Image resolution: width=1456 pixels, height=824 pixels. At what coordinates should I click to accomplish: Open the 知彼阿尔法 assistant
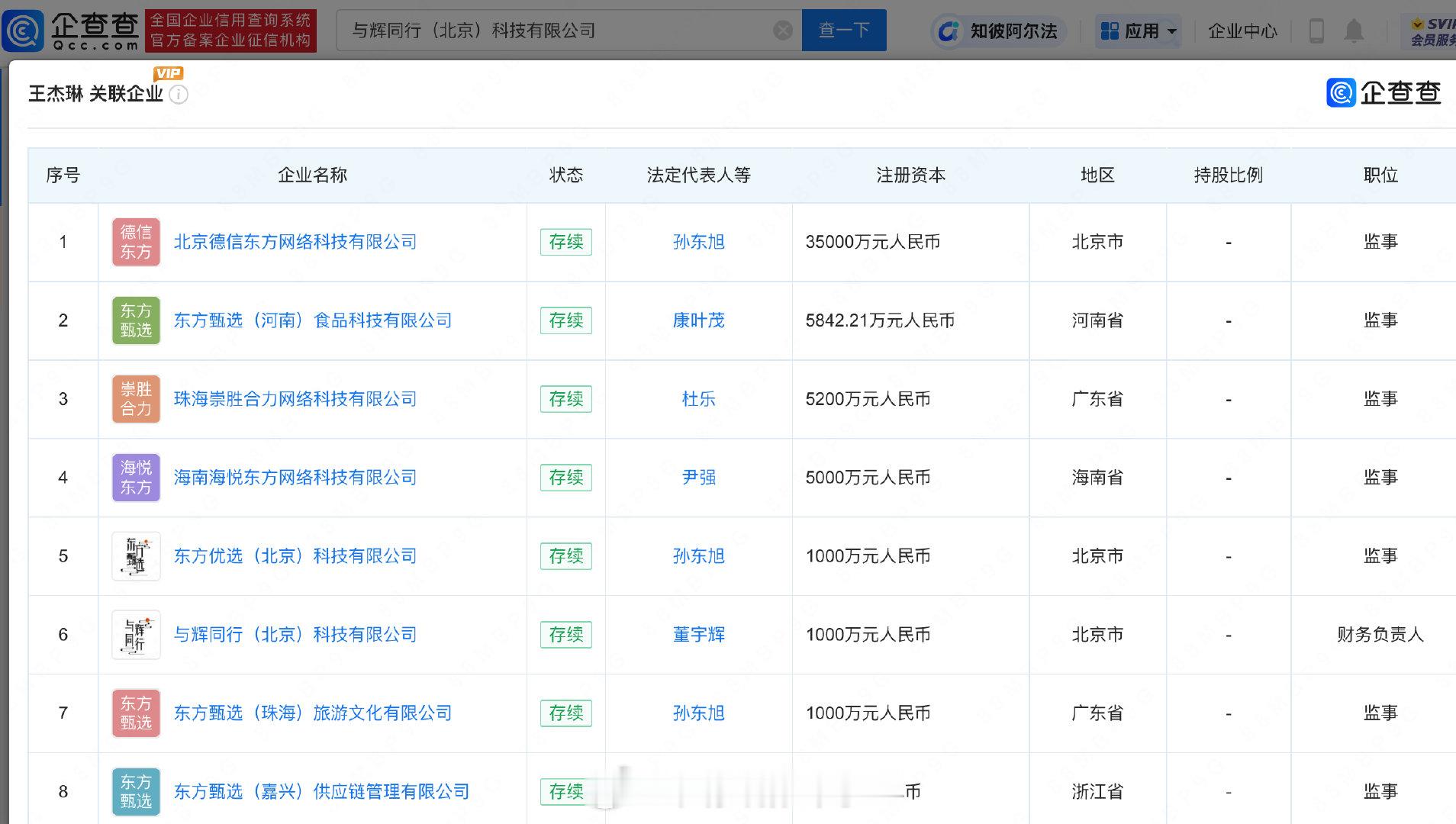coord(998,31)
